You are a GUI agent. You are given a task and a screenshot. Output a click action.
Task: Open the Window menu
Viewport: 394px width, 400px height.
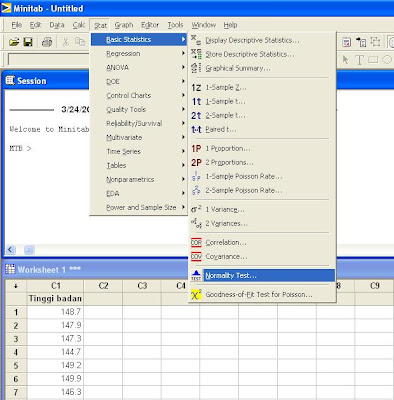tap(203, 25)
